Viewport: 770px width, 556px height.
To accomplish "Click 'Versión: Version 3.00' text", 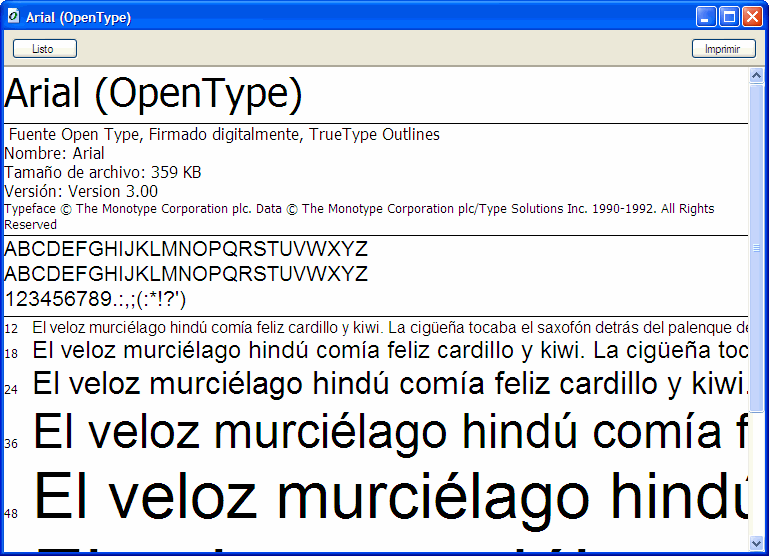I will pyautogui.click(x=81, y=191).
